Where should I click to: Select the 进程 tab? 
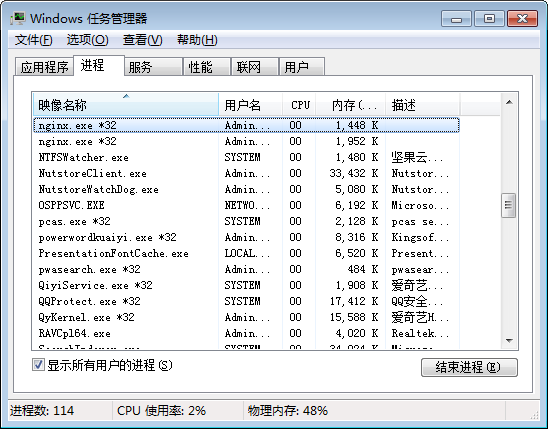tap(99, 65)
